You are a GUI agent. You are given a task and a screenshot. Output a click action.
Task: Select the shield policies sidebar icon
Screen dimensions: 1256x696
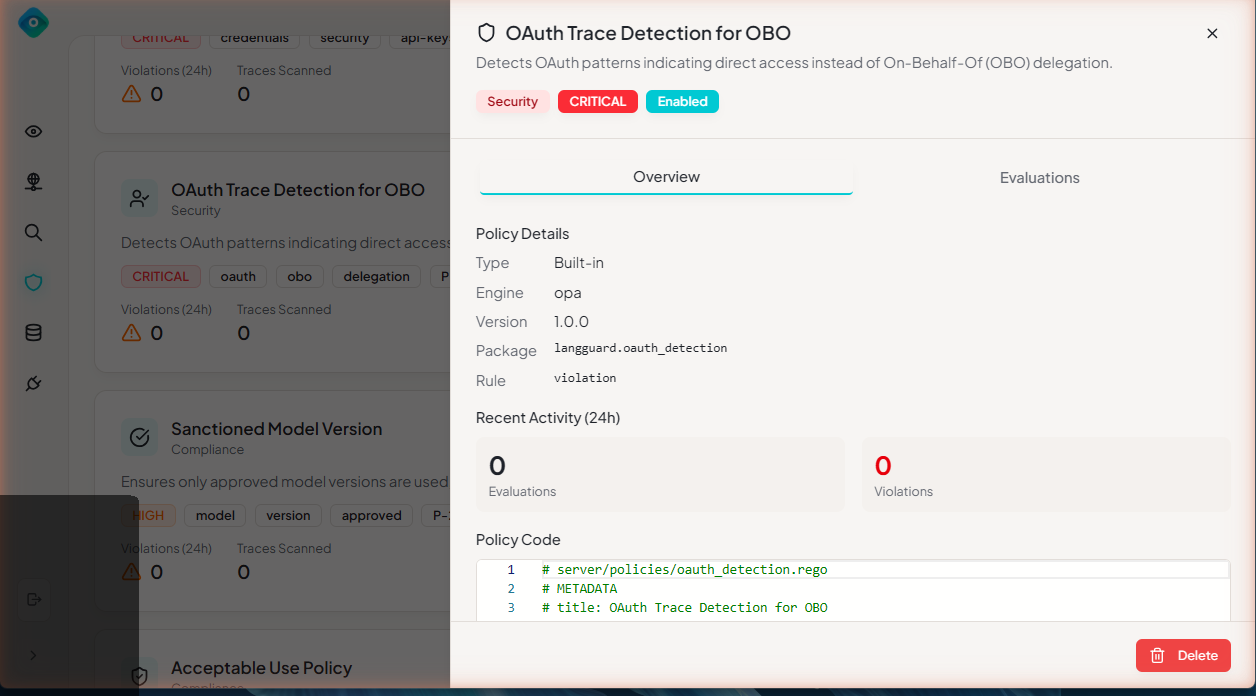[34, 283]
